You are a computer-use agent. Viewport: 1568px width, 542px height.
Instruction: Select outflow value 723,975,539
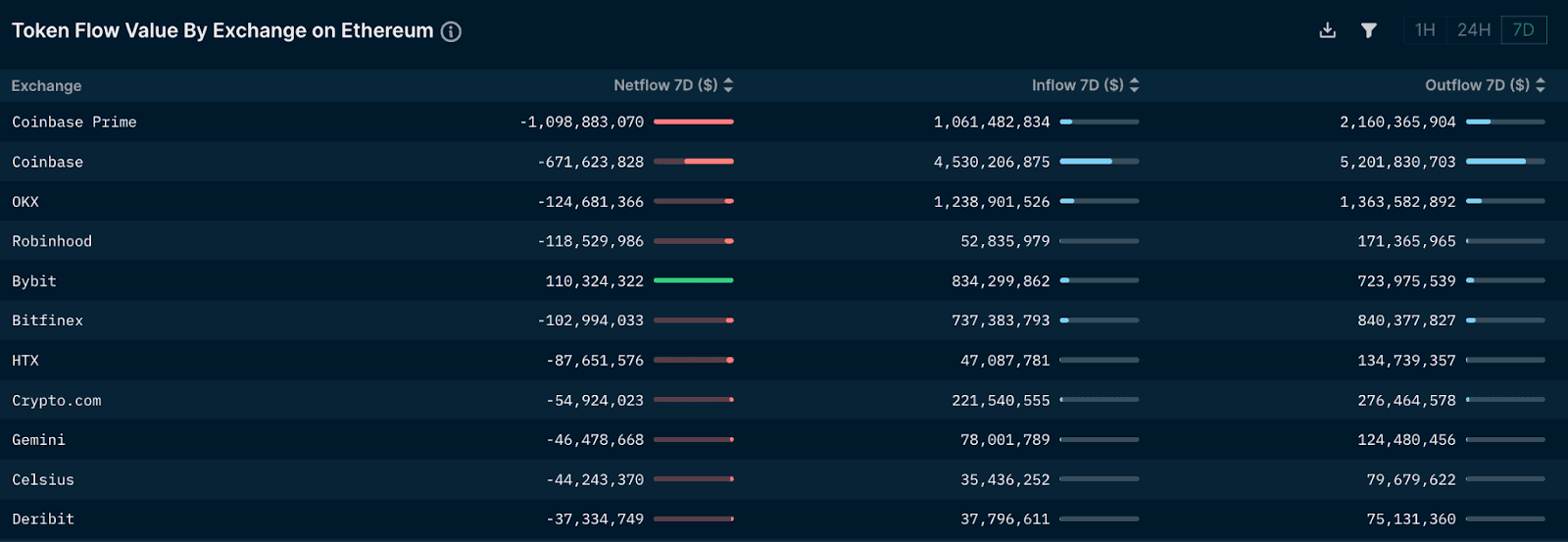click(1406, 281)
